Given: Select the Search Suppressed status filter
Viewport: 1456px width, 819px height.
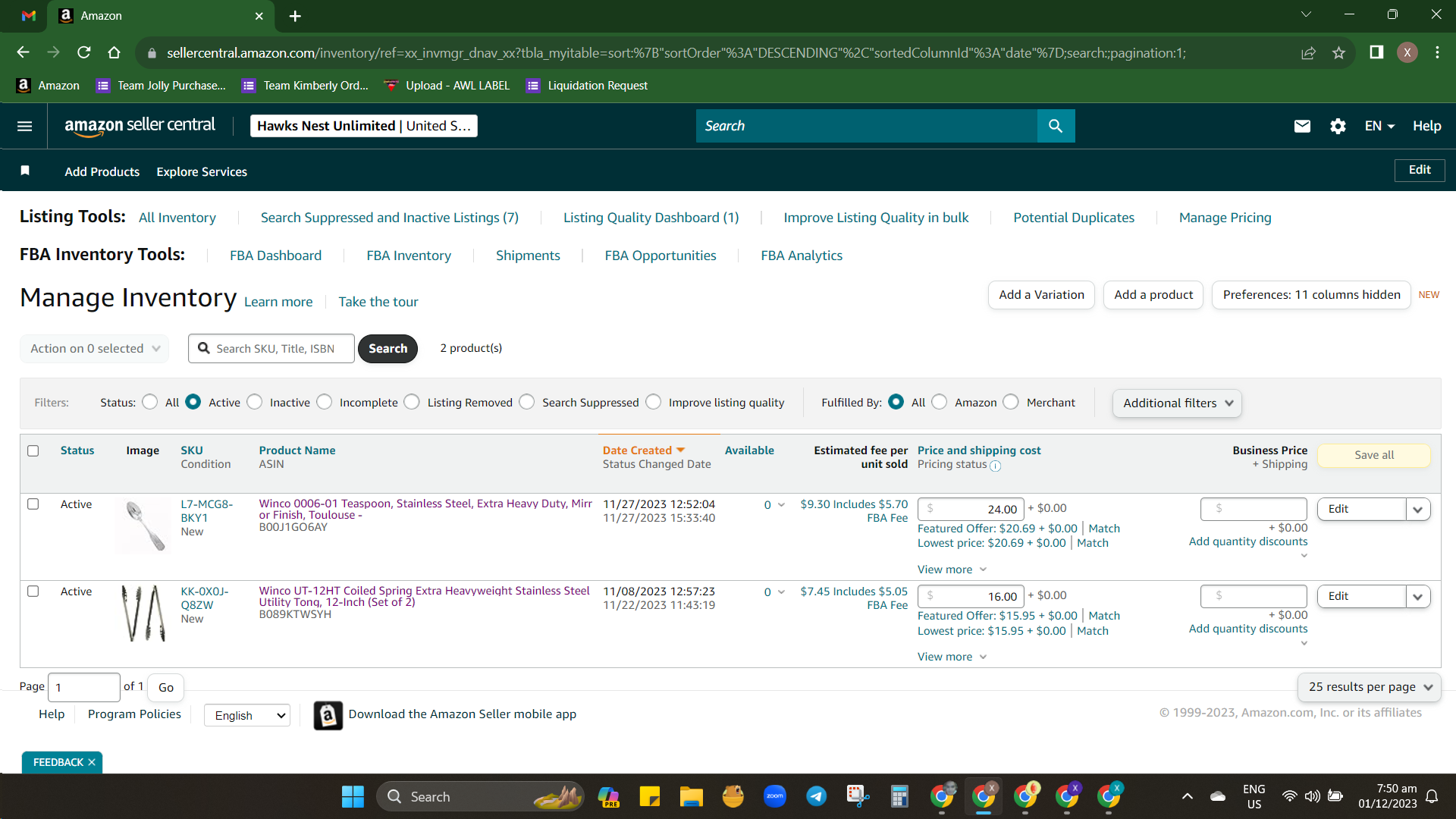Looking at the screenshot, I should 527,402.
